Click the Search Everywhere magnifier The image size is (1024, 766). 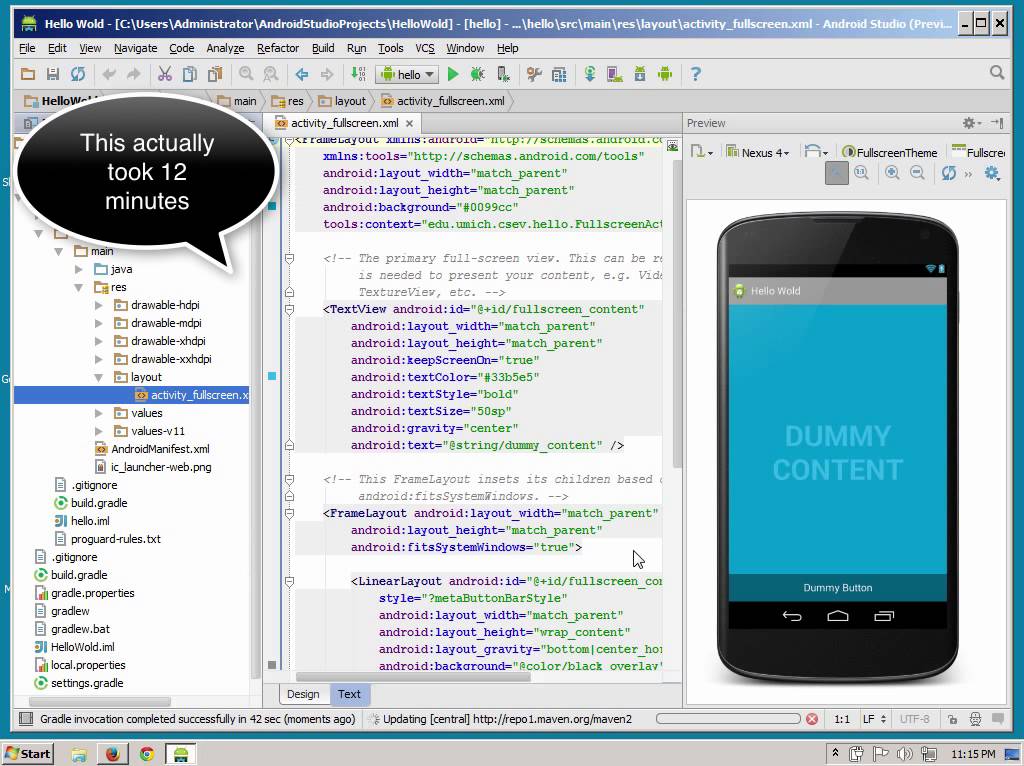997,72
